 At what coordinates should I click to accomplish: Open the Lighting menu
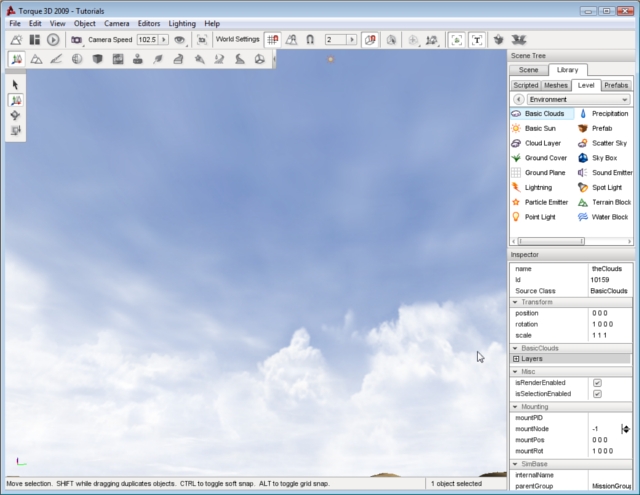pos(181,22)
